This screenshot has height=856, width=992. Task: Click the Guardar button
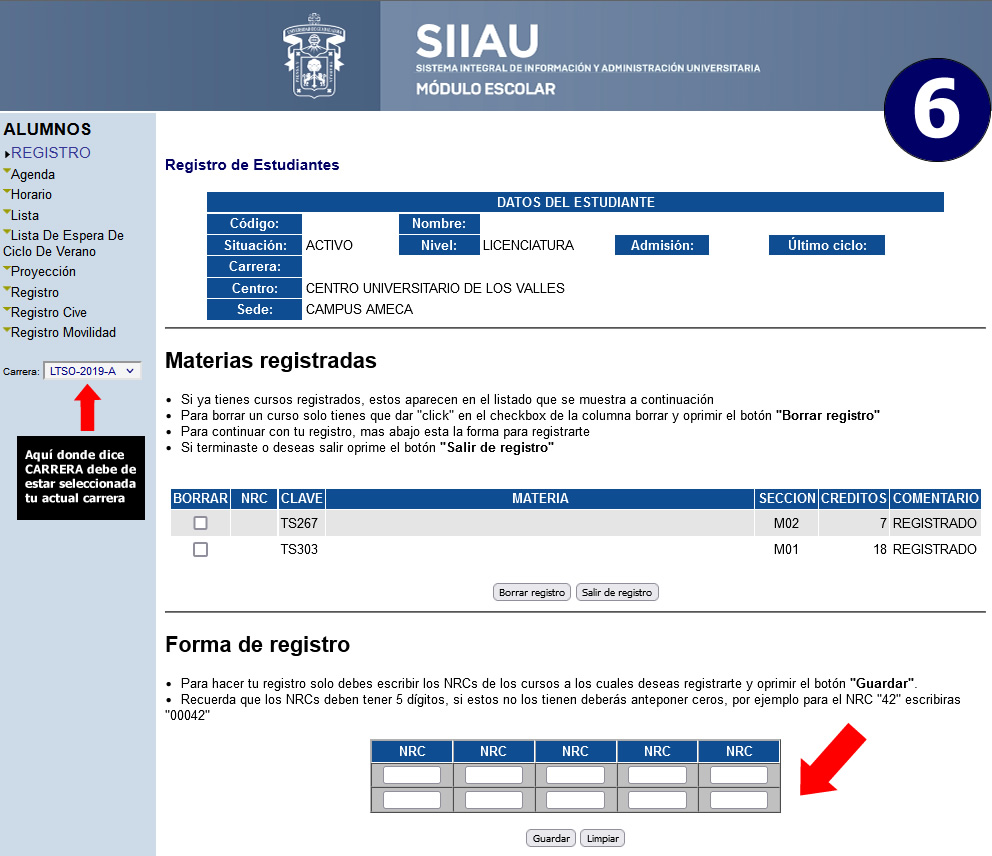click(x=551, y=838)
